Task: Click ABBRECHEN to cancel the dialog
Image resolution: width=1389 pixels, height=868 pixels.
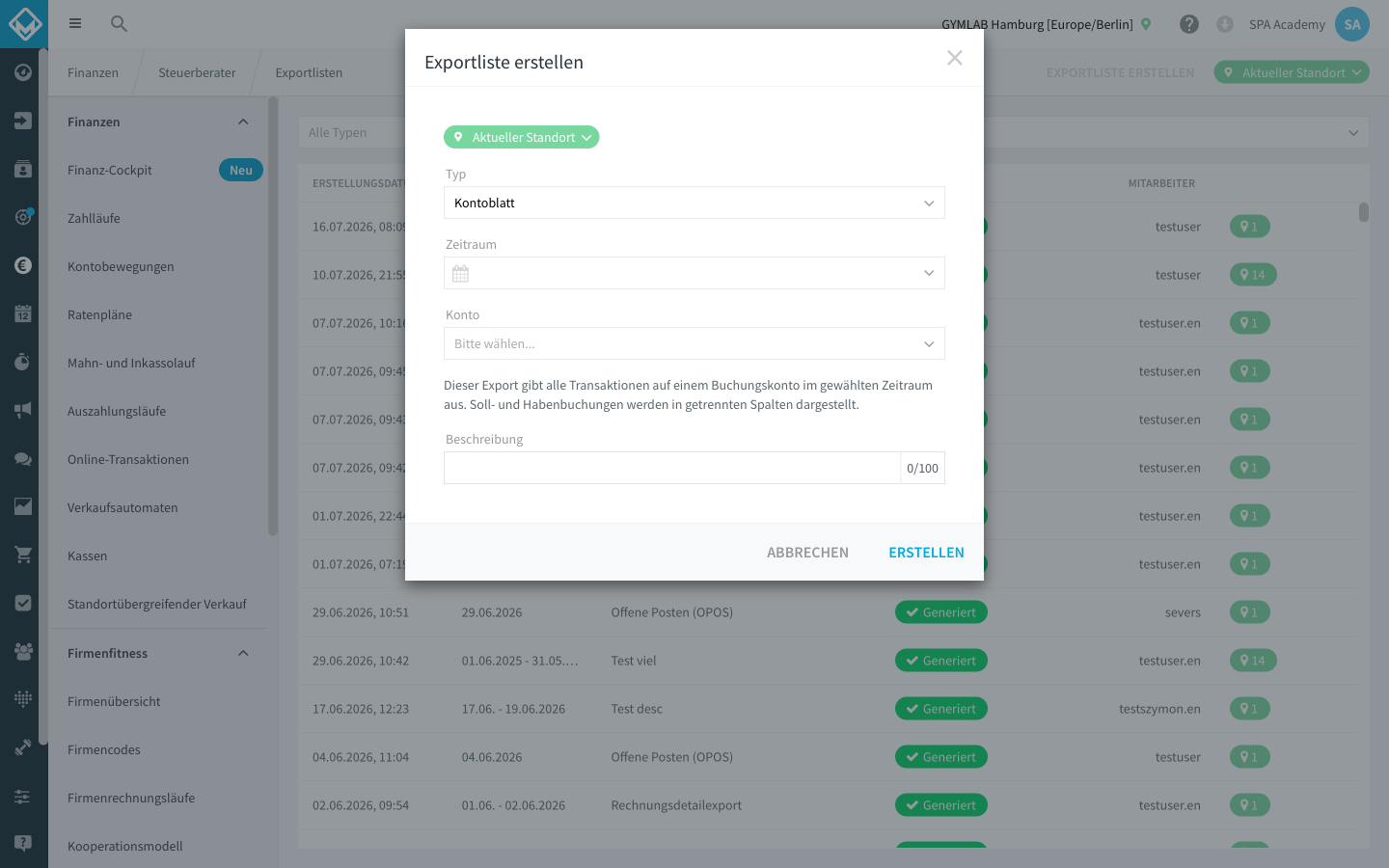Action: click(807, 553)
